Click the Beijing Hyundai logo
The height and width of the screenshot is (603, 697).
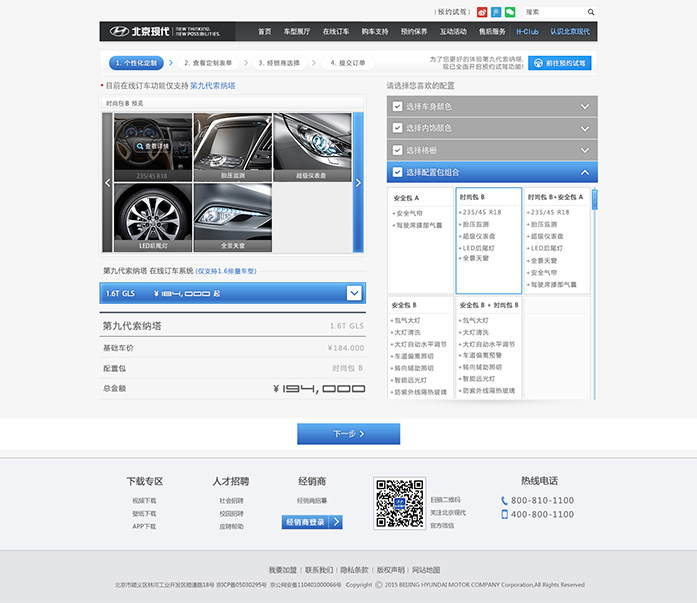pos(135,31)
